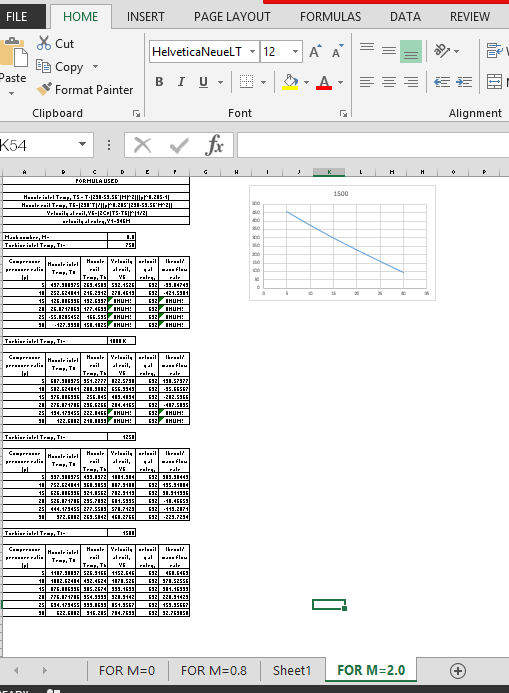Apply red font color A
Screen dimensions: 509x693
324,82
